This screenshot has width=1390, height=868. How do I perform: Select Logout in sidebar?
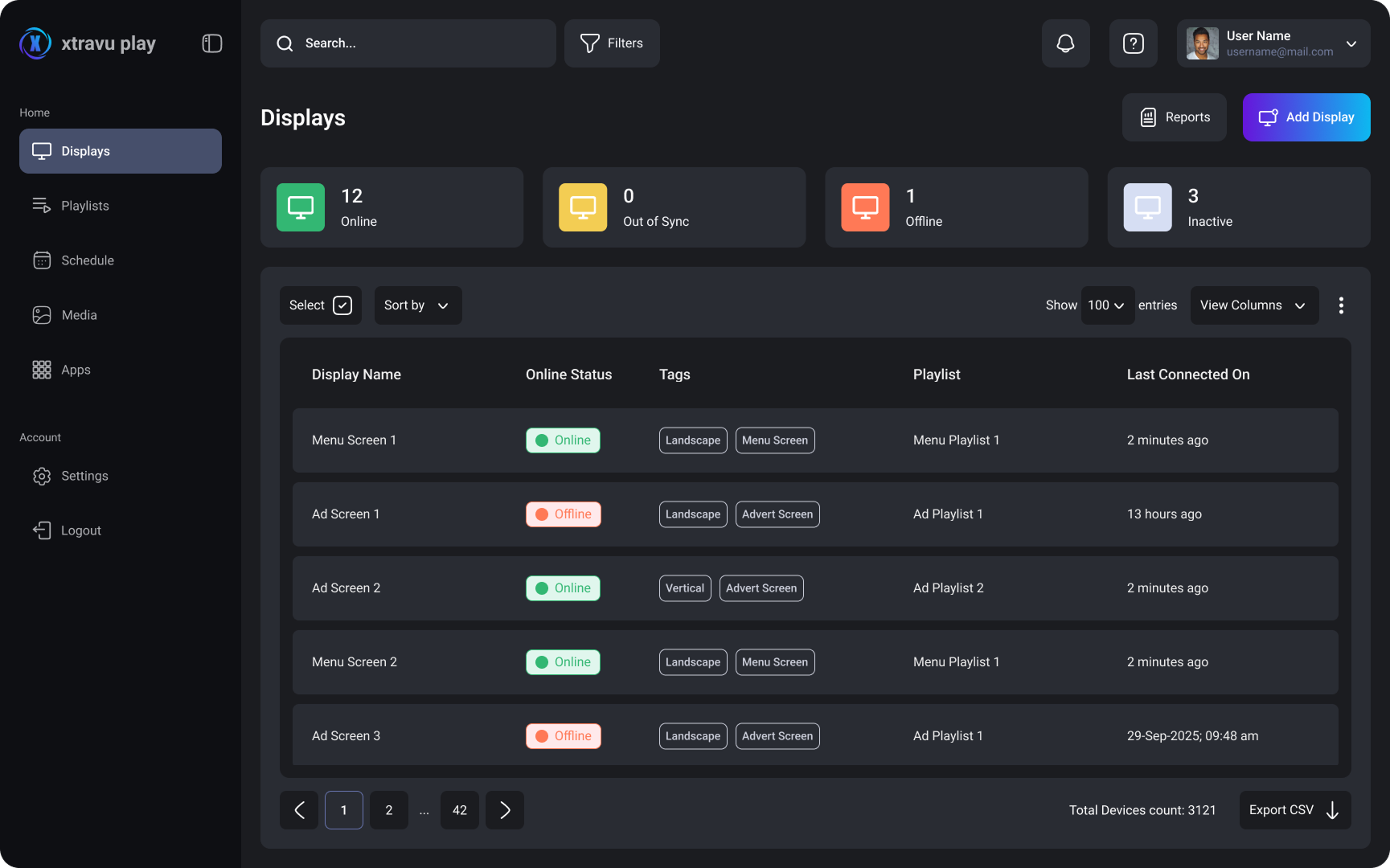tap(121, 530)
